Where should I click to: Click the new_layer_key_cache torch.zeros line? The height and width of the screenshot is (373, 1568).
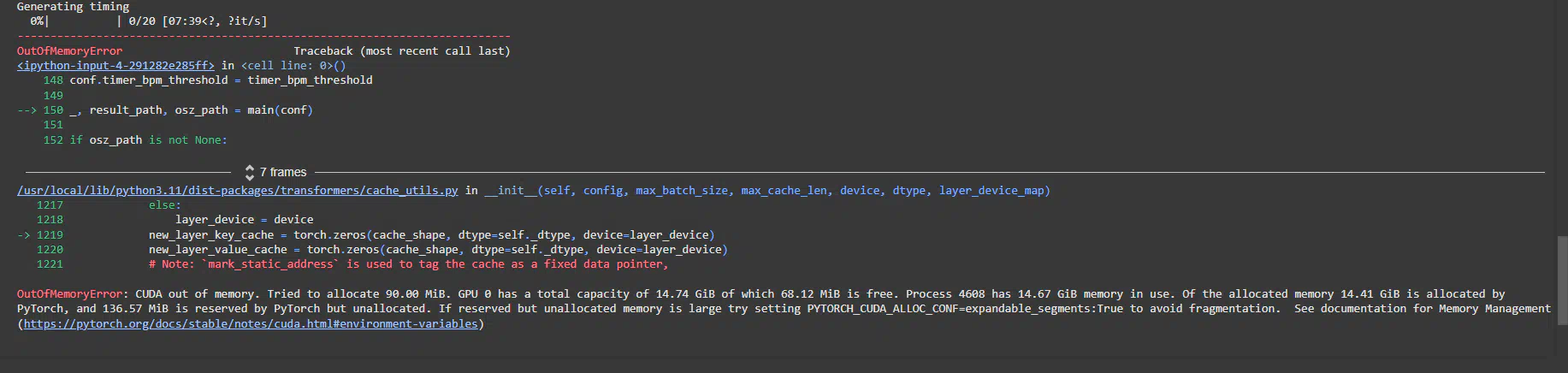point(431,235)
